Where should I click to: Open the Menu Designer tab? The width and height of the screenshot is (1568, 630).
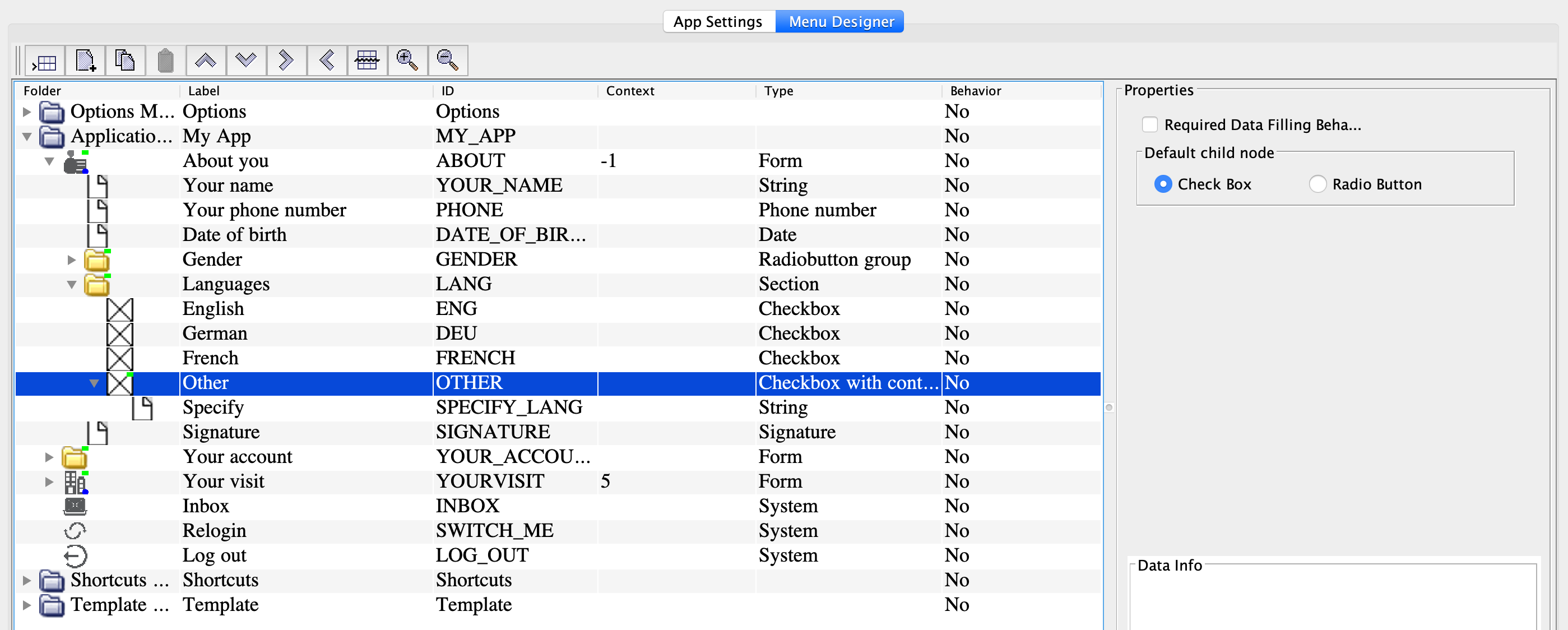[841, 22]
